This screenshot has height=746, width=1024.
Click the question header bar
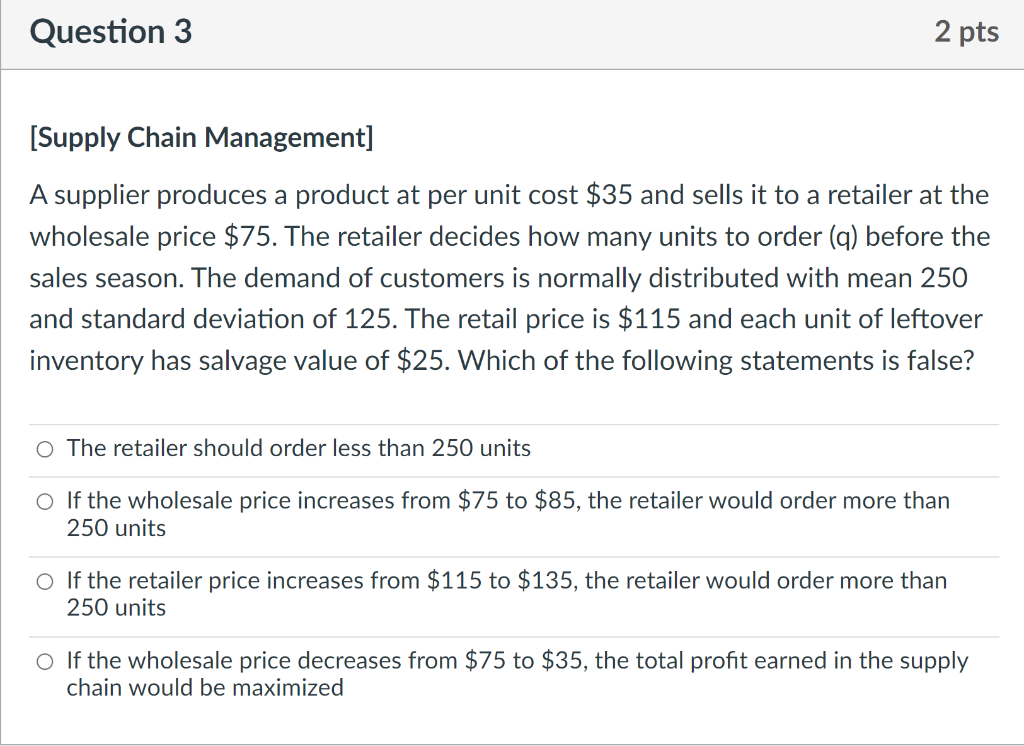(x=512, y=34)
